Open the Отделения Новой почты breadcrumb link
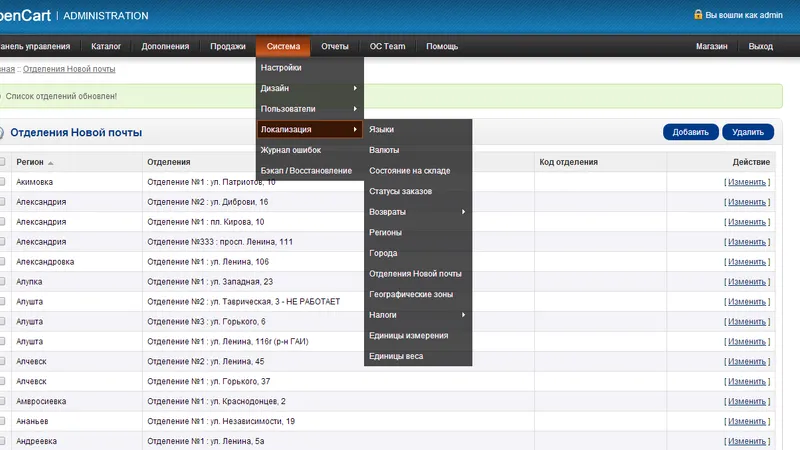 click(69, 69)
